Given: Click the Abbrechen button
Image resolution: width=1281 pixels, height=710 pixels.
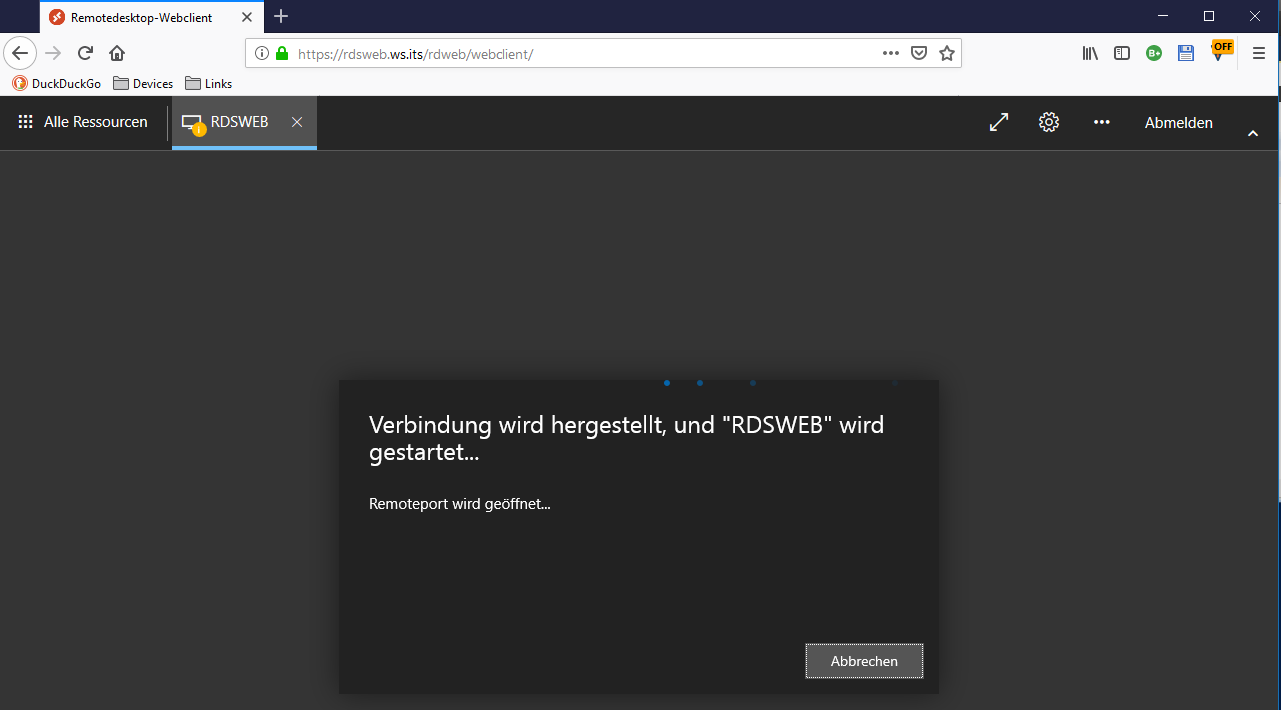Looking at the screenshot, I should (864, 661).
